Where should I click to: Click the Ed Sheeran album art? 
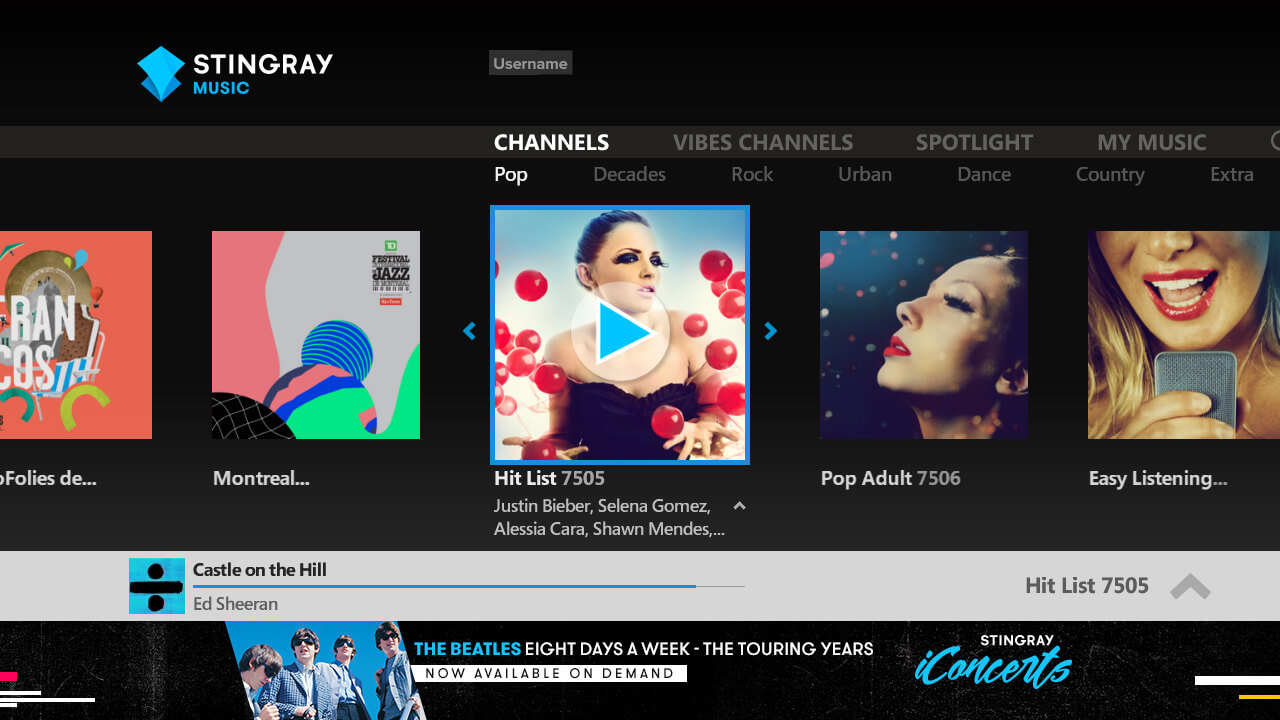pyautogui.click(x=157, y=586)
